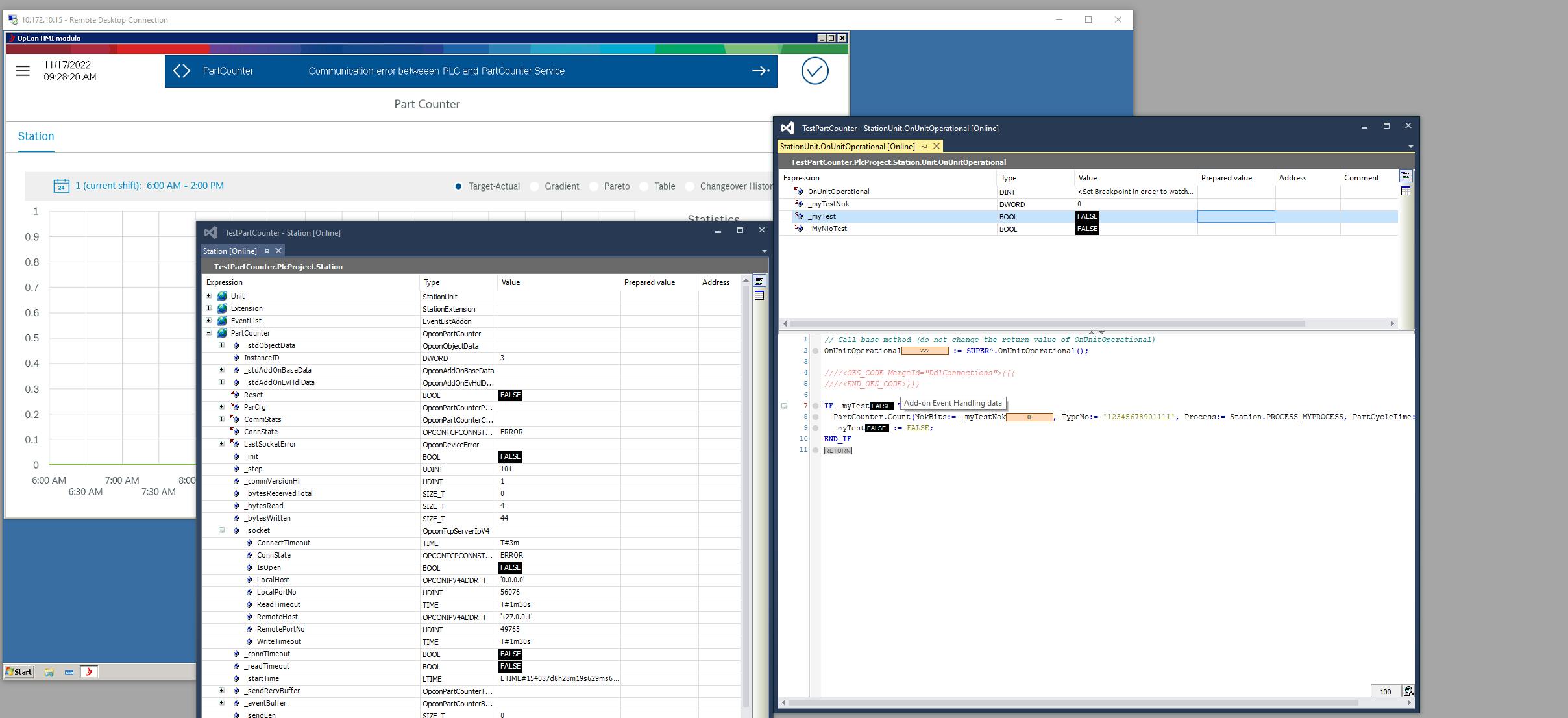Expand the Unit tree node
Viewport: 1568px width, 718px height.
pyautogui.click(x=209, y=296)
